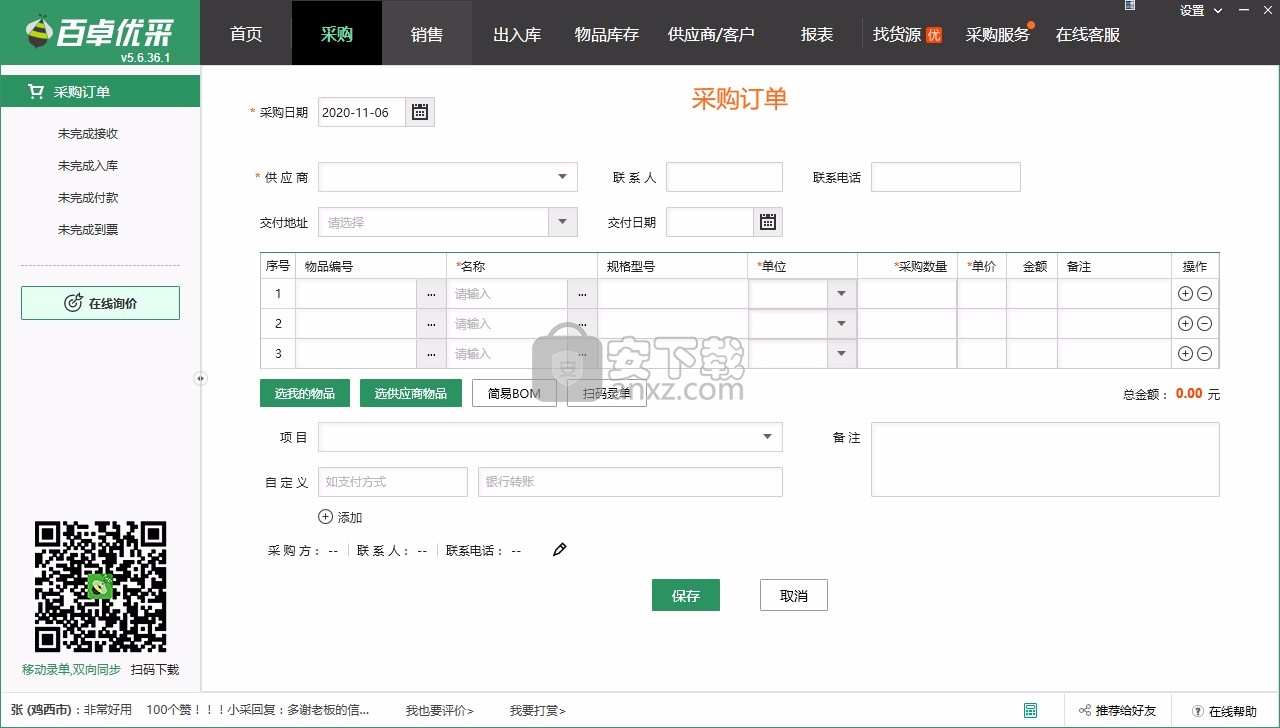Click the remove-row minus icon in row 2
Image resolution: width=1280 pixels, height=728 pixels.
click(1205, 324)
